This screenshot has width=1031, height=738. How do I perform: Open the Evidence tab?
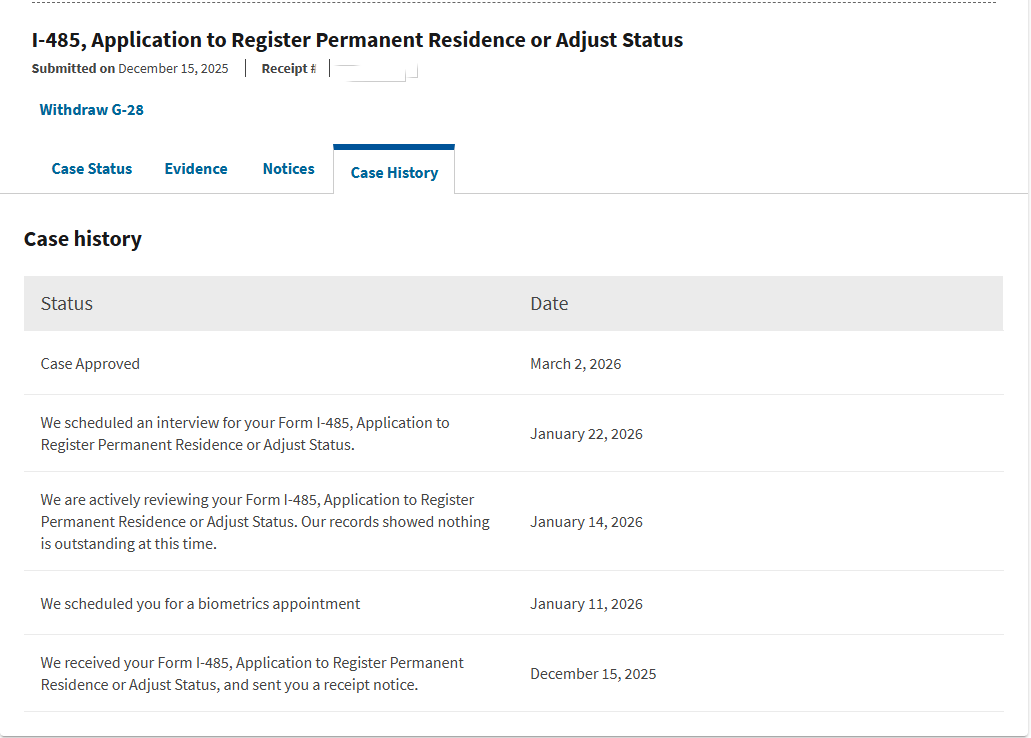pyautogui.click(x=196, y=169)
